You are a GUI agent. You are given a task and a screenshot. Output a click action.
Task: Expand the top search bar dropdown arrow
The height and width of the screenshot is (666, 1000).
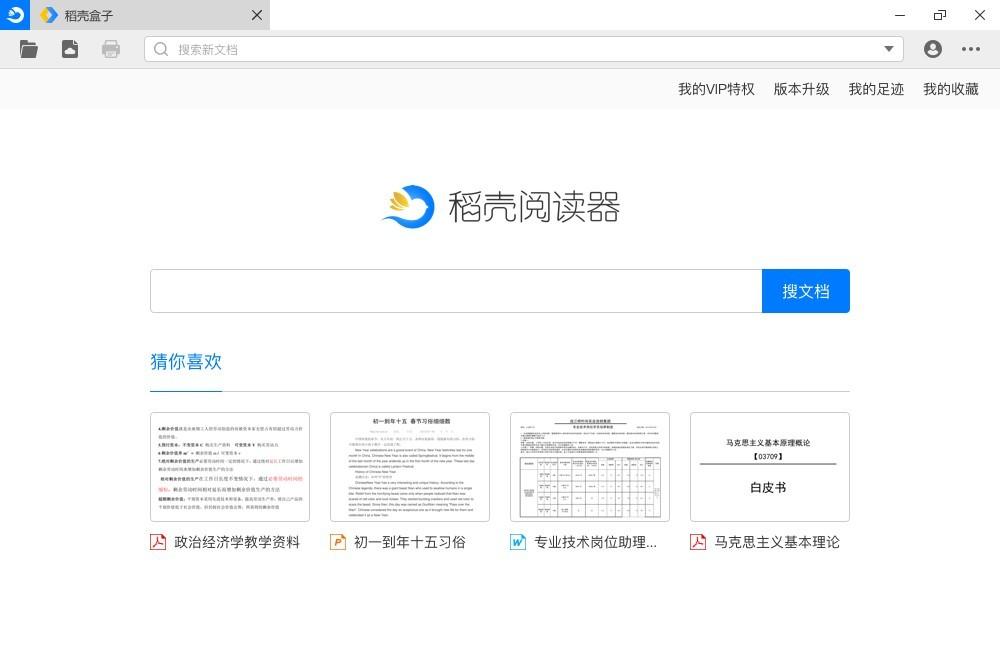tap(888, 49)
